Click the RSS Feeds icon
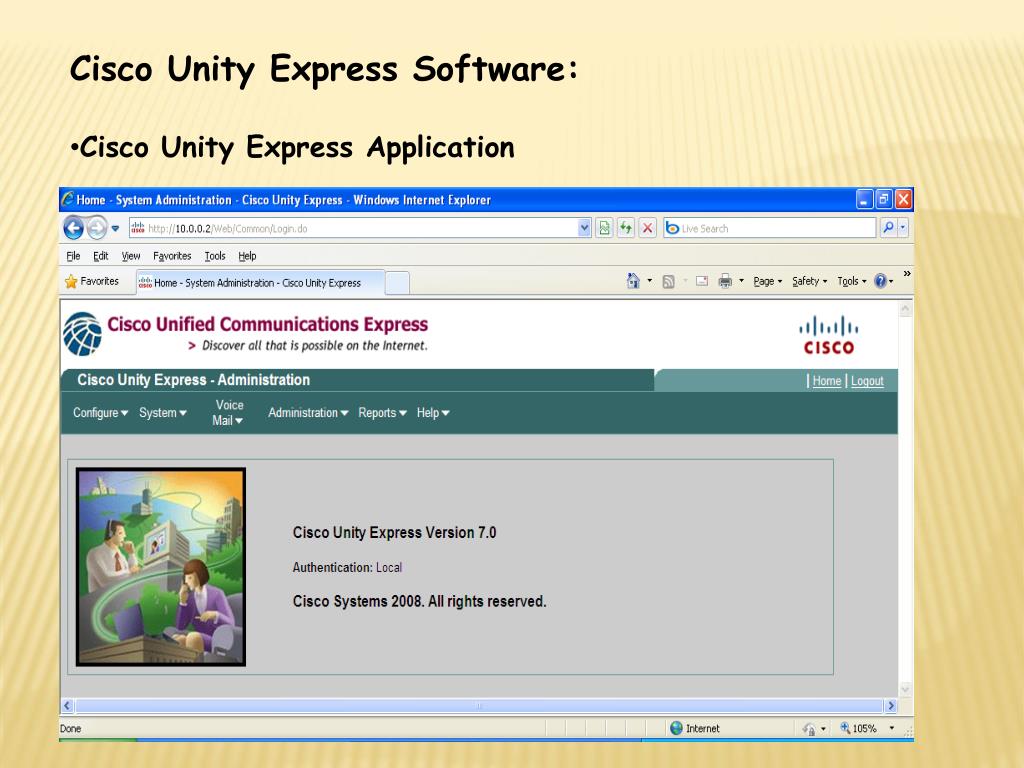 pos(668,281)
